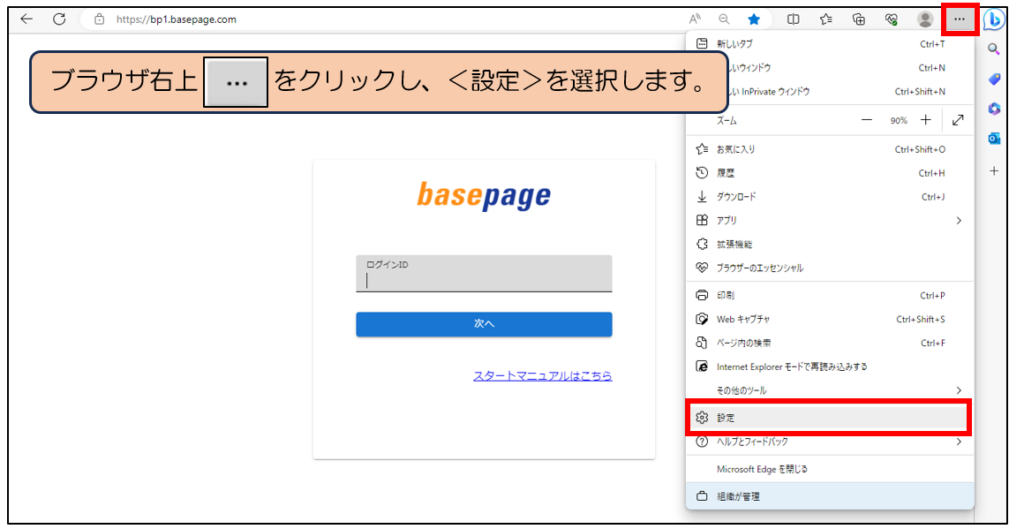Viewport: 1024px width, 529px height.
Task: Click the full screen zoom arrow icon
Action: point(958,120)
